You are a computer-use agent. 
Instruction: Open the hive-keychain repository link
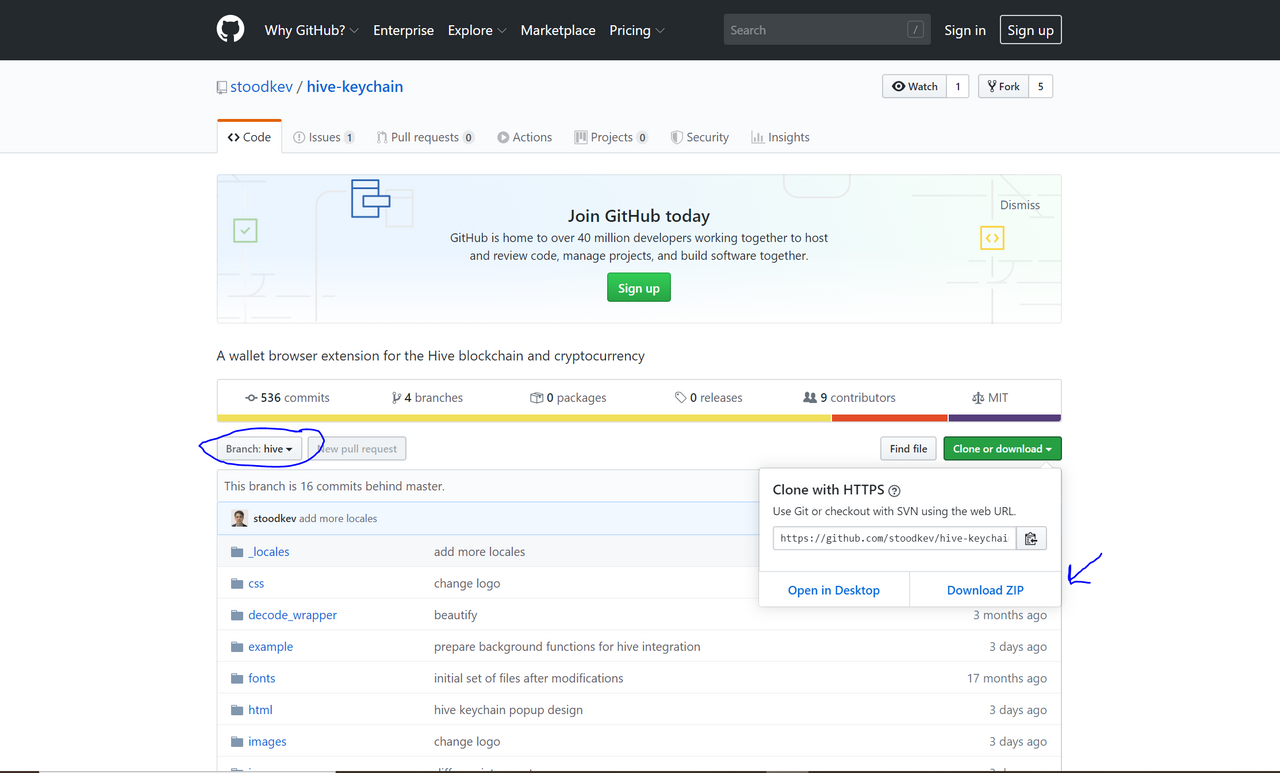355,87
